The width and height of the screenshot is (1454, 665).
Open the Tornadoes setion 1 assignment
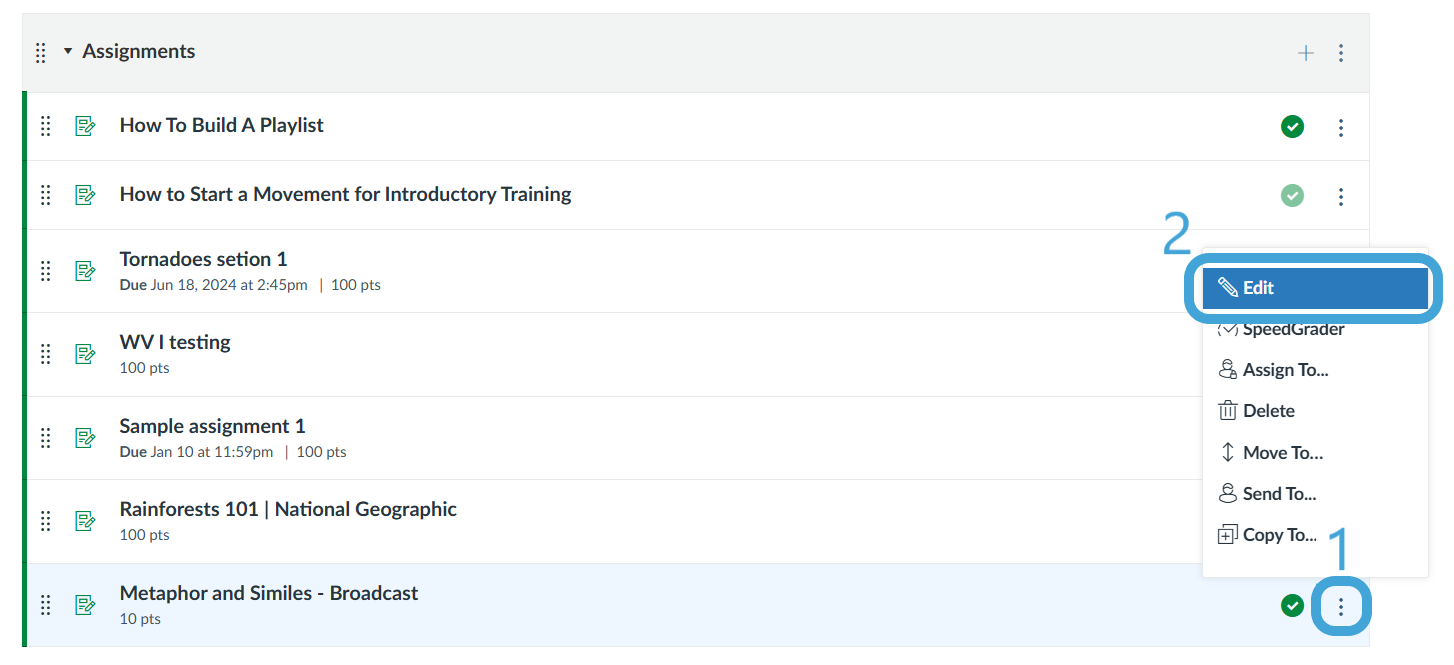pyautogui.click(x=203, y=258)
